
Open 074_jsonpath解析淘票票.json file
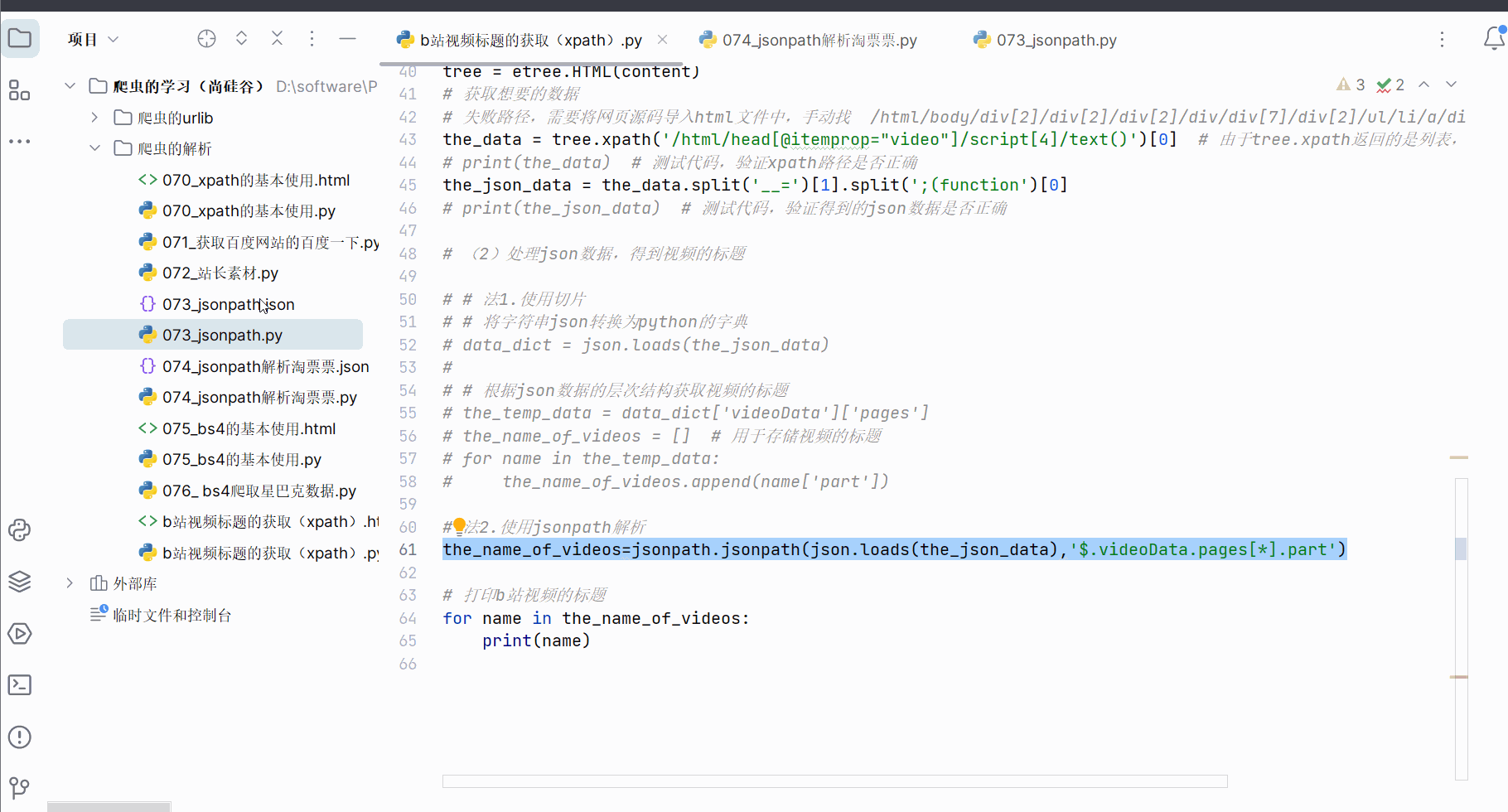(x=266, y=366)
